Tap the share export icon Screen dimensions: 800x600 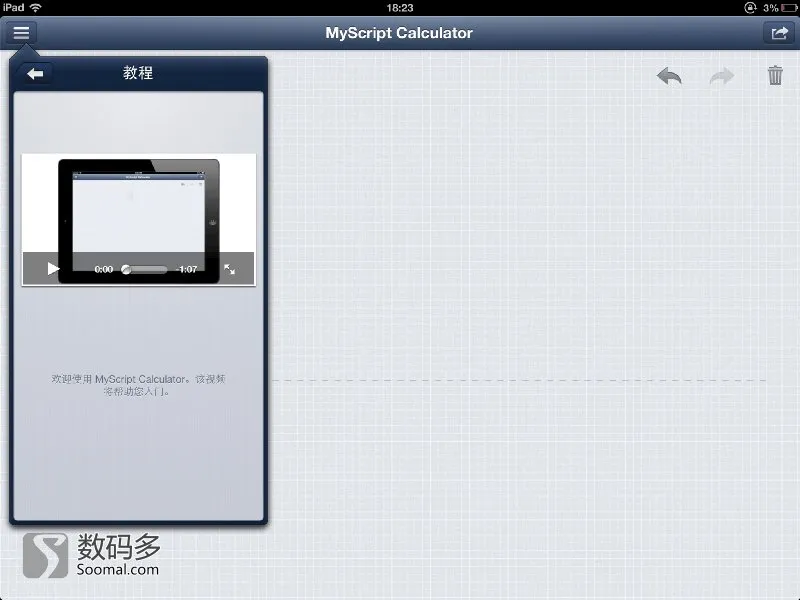(x=779, y=33)
